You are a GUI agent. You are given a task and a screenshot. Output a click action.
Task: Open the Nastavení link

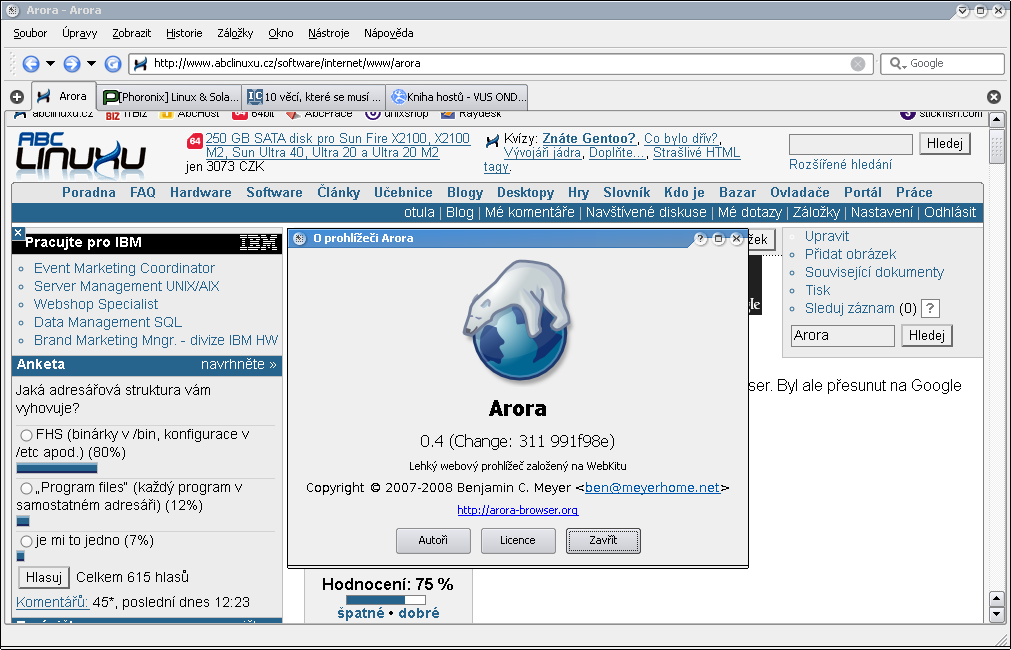[x=881, y=212]
